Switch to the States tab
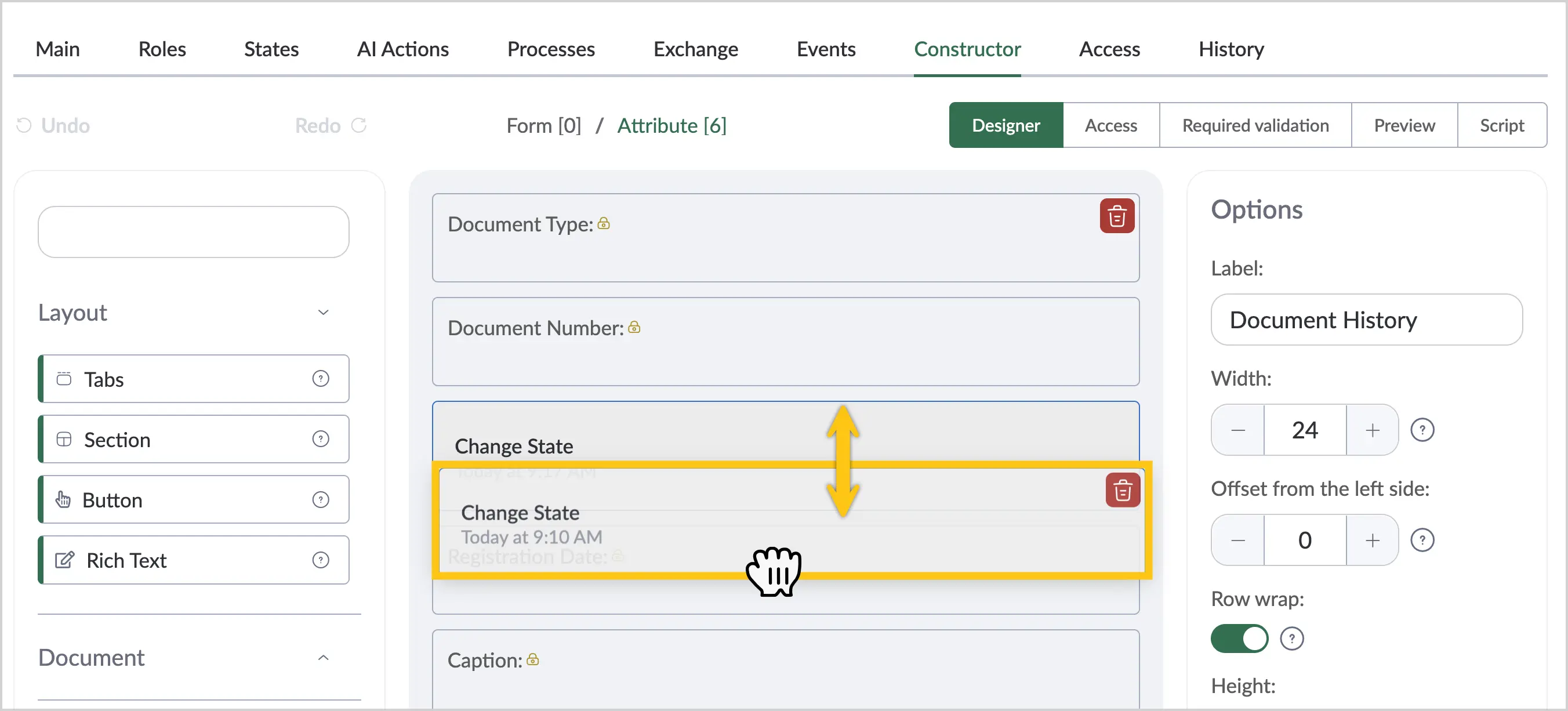This screenshot has width=1568, height=711. 271,49
